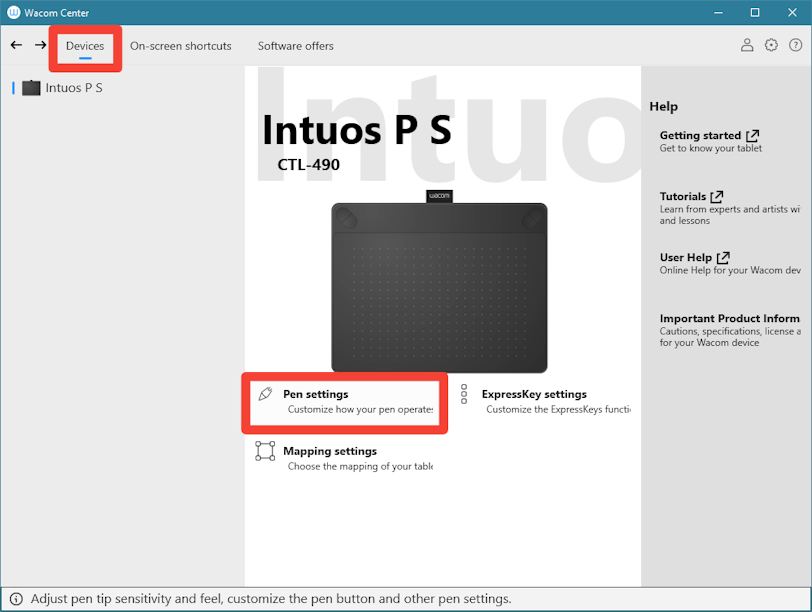Click 'Customize the ExpressKeys' description text
Screen dimensions: 812x612
tap(558, 409)
